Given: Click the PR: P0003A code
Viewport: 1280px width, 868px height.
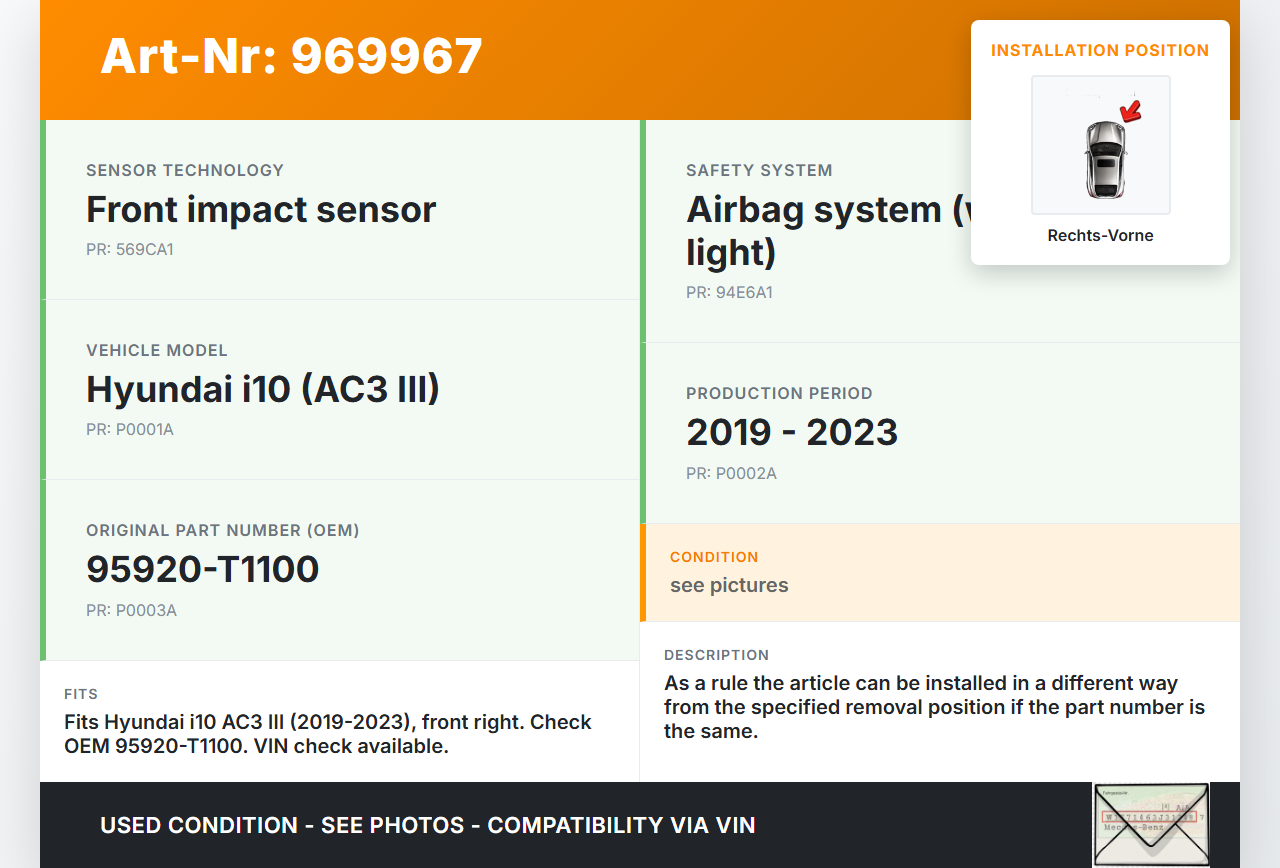Looking at the screenshot, I should click(131, 610).
